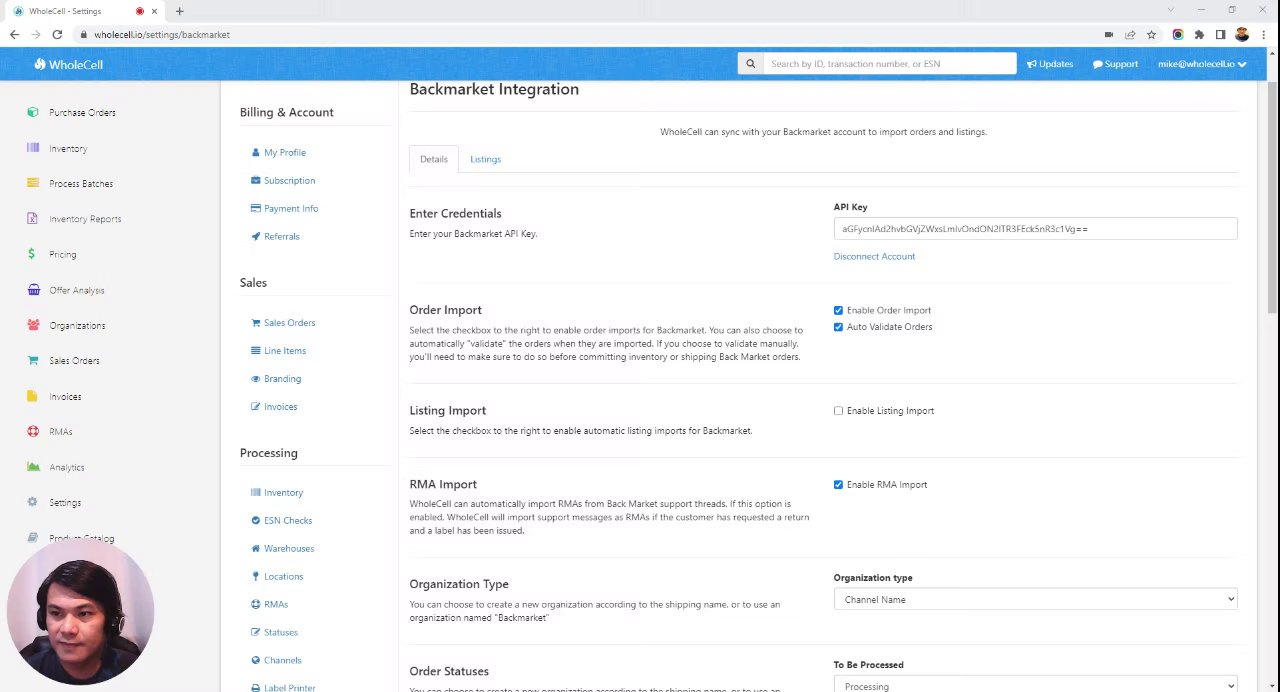
Task: Open Locations settings link
Action: point(283,576)
